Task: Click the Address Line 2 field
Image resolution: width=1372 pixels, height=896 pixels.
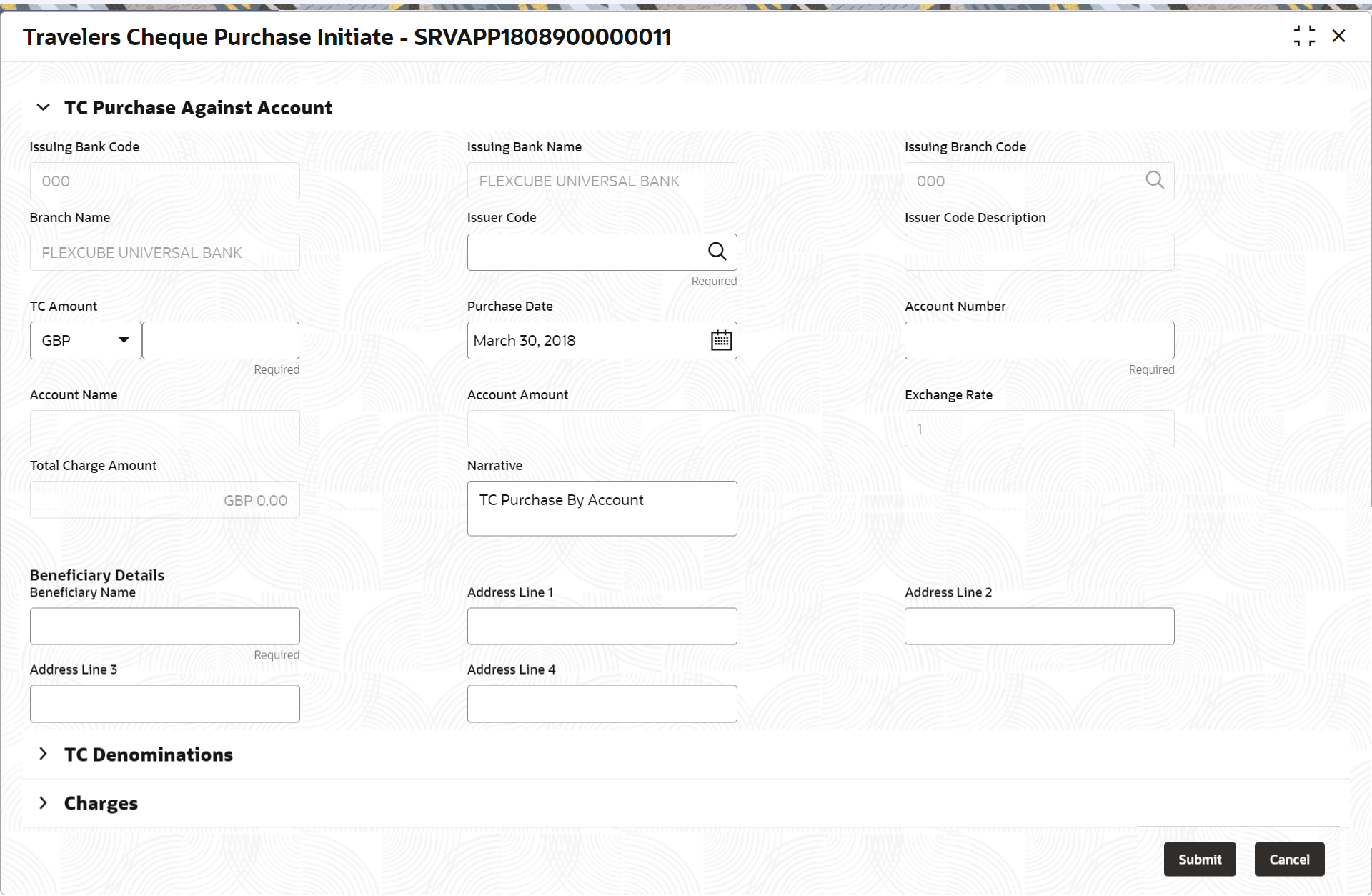Action: pyautogui.click(x=1038, y=626)
